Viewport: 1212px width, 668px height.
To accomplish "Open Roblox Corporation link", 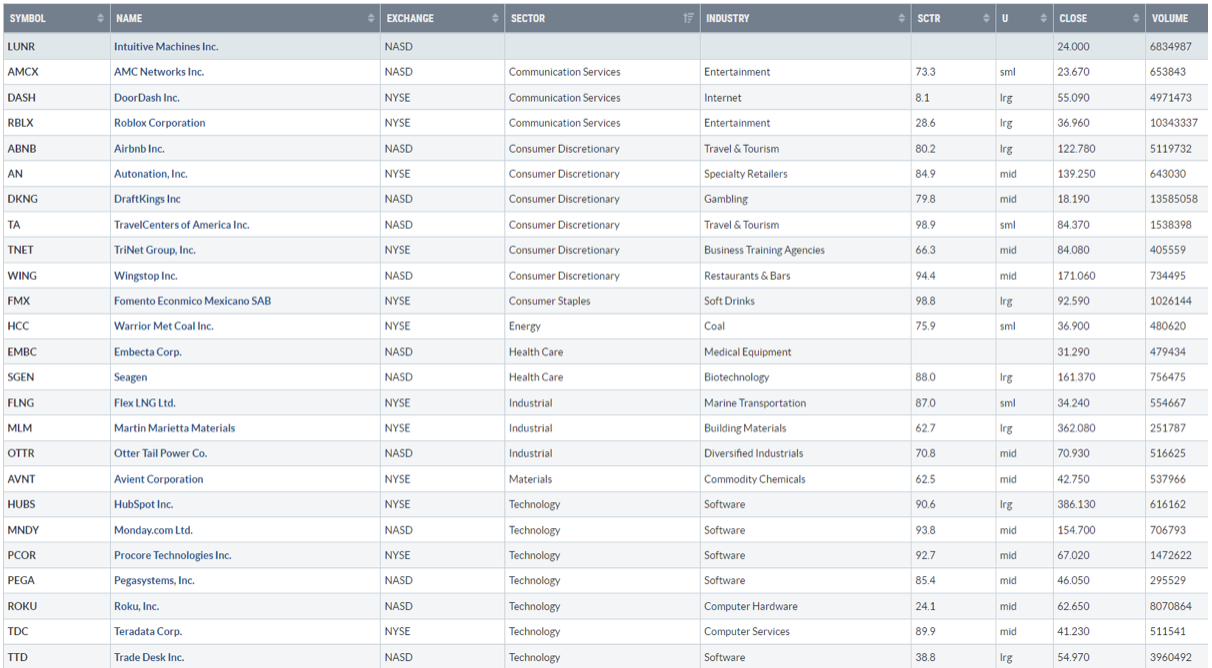I will (160, 123).
